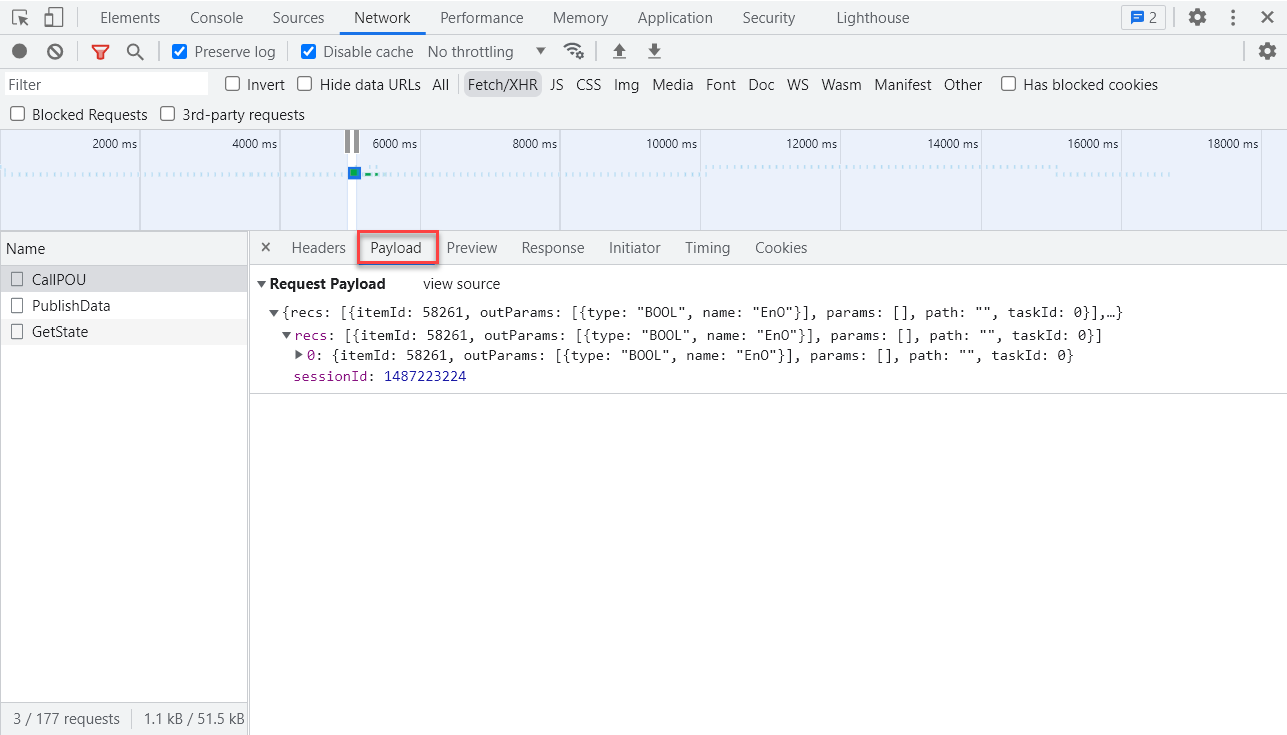The width and height of the screenshot is (1287, 735).
Task: Clear the network log
Action: (x=56, y=51)
